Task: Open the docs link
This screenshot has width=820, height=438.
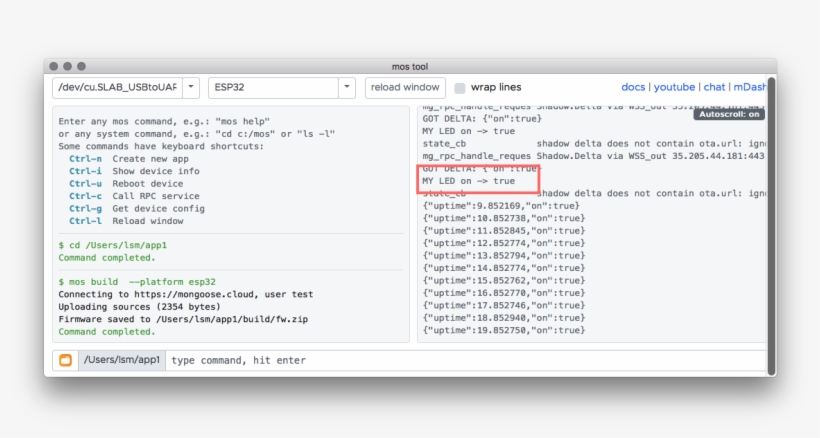Action: click(633, 88)
